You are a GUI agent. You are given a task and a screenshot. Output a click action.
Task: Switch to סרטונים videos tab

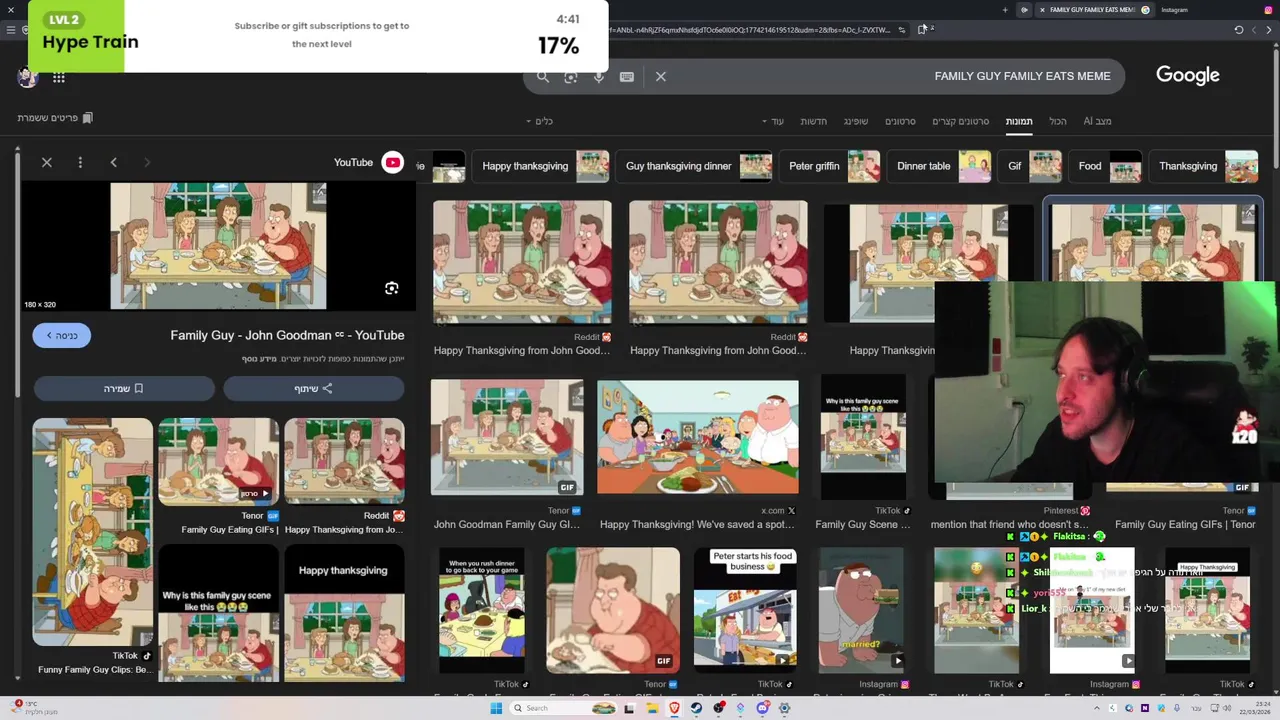(900, 121)
